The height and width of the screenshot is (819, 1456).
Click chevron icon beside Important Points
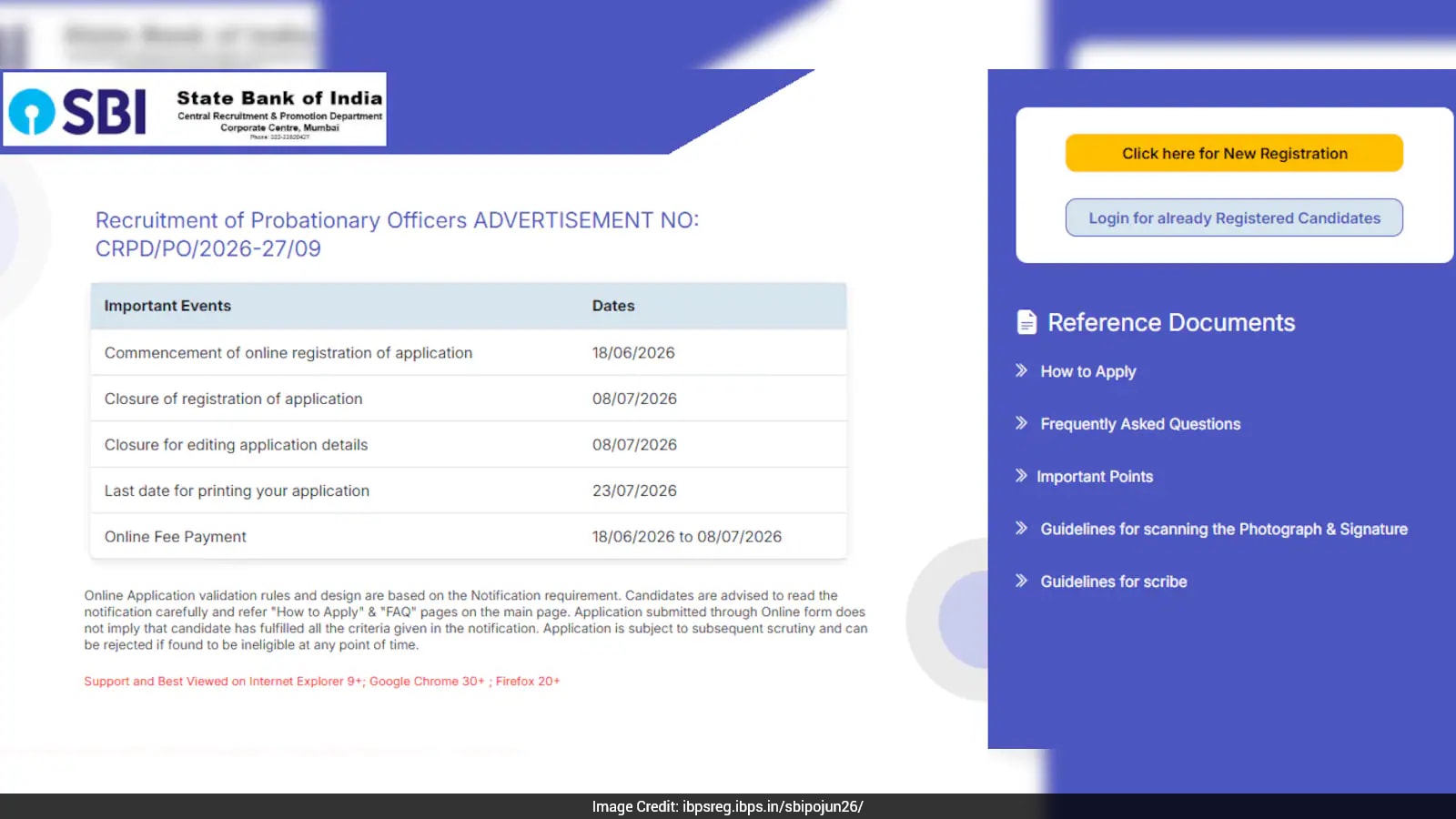tap(1021, 476)
